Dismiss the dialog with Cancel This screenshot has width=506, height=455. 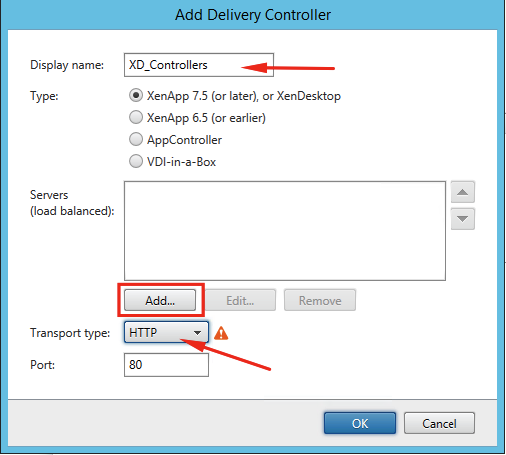tap(439, 423)
